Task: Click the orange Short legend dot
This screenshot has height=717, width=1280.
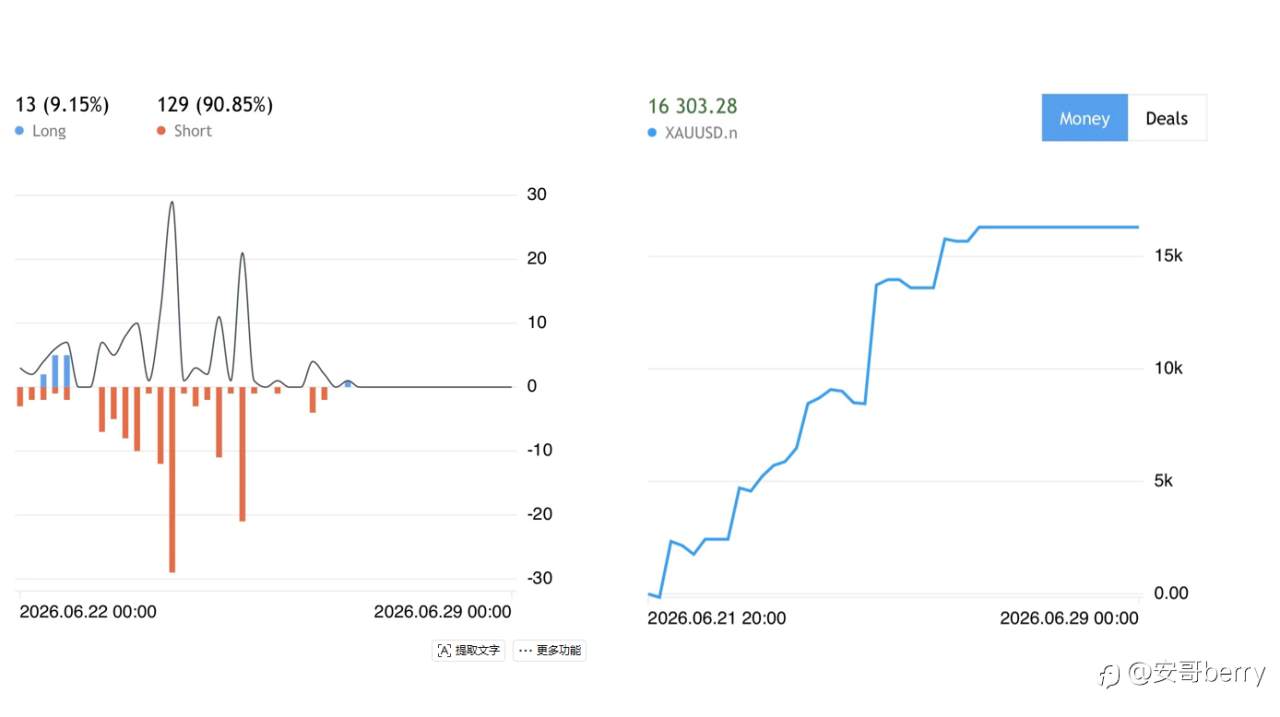Action: click(161, 131)
